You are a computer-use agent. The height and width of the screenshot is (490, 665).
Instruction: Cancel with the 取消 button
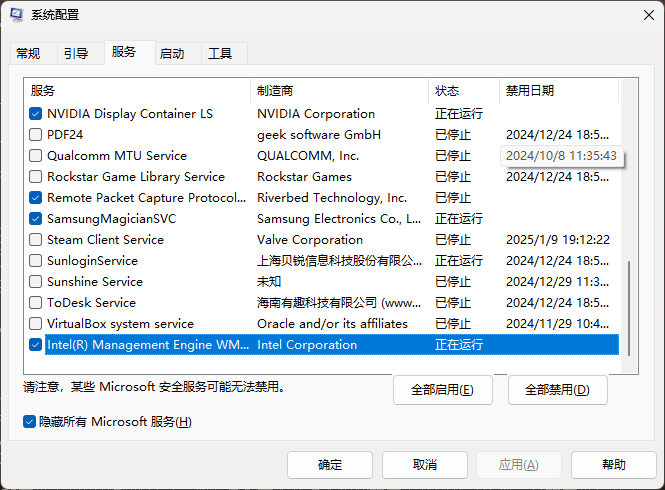425,465
